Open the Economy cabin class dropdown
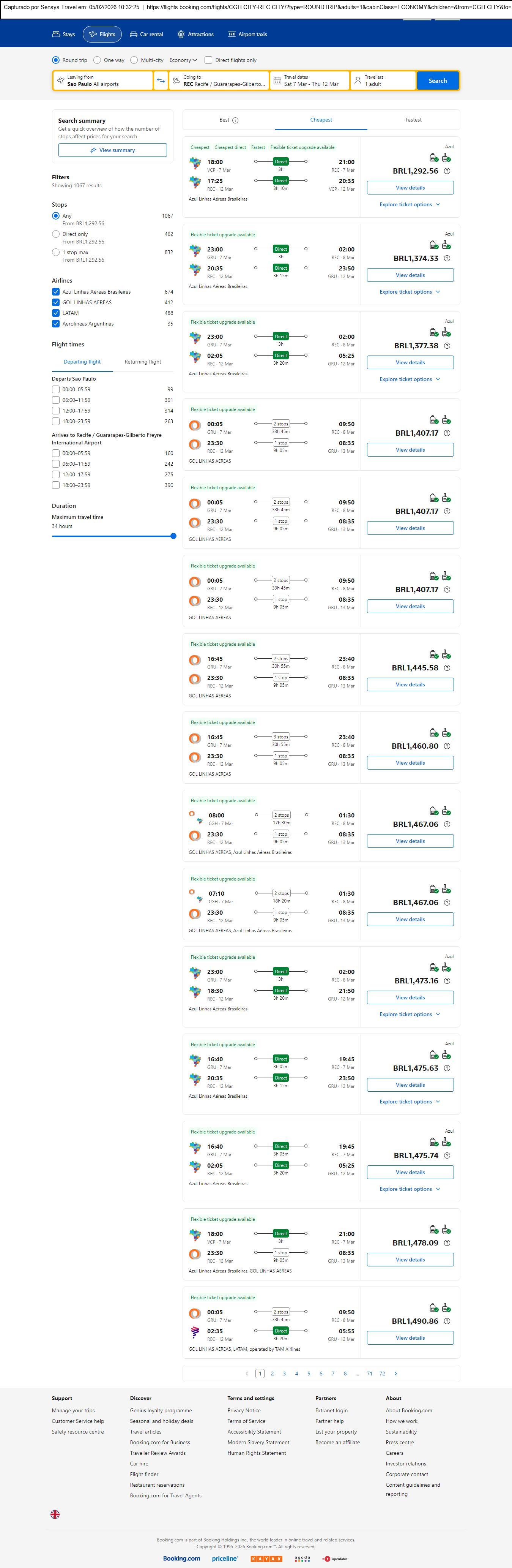512x1568 pixels. (x=183, y=60)
